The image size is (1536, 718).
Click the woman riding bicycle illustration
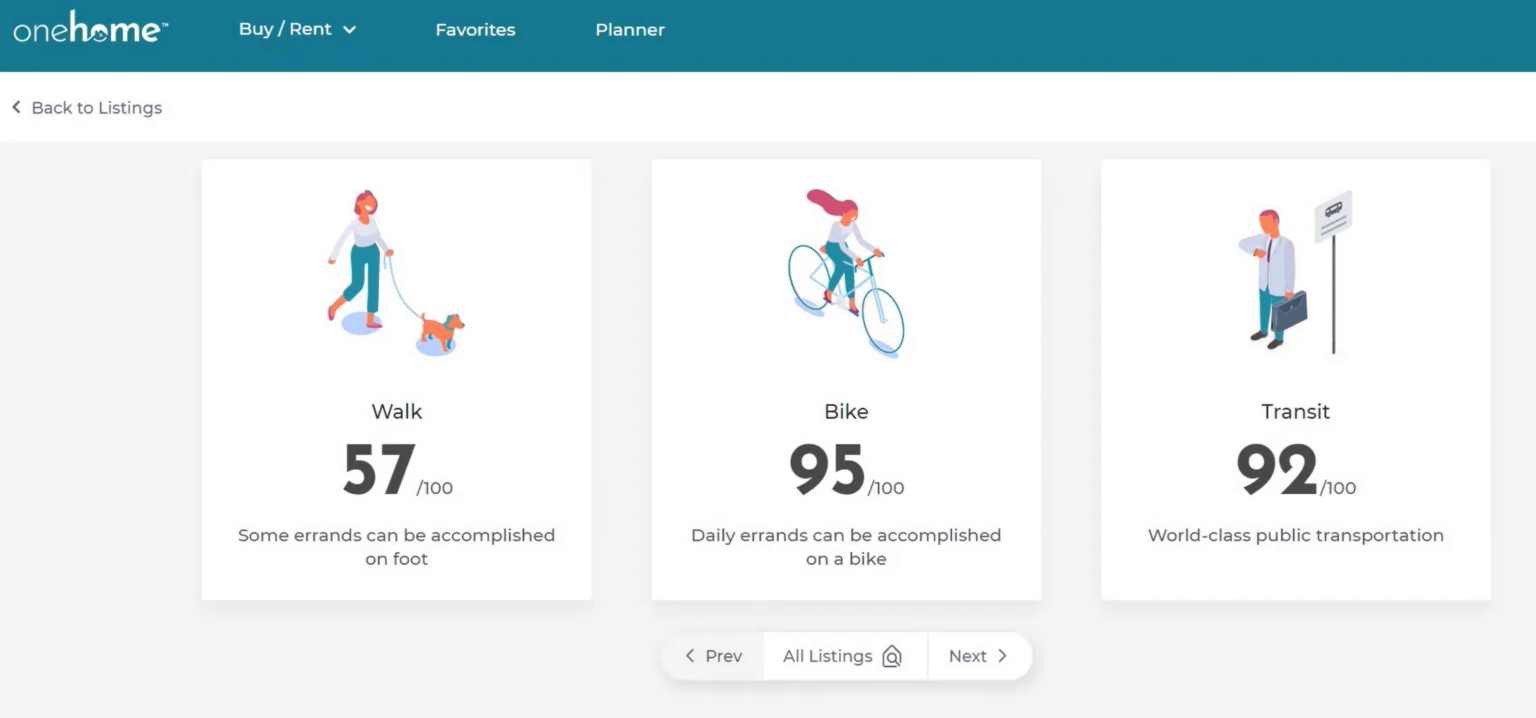click(846, 272)
